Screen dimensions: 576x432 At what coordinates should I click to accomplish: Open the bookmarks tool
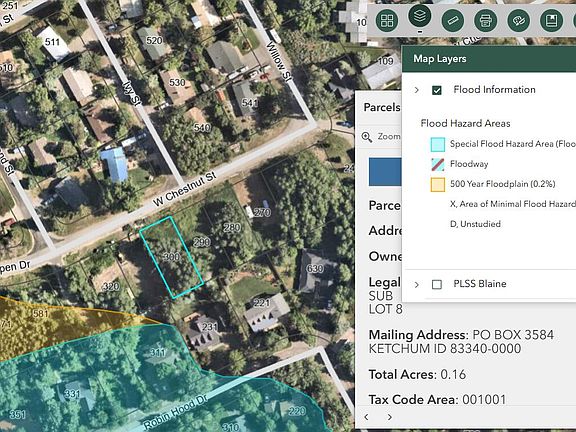pos(551,20)
